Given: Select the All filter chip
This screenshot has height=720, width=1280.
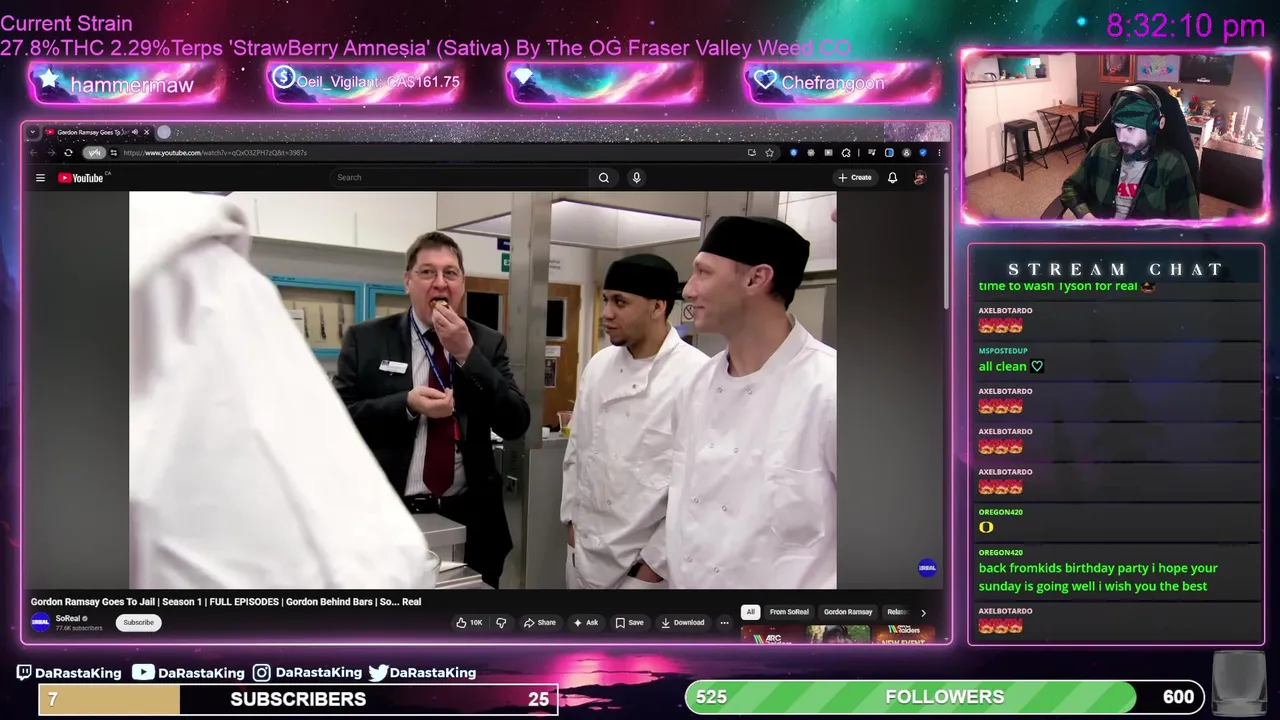Looking at the screenshot, I should click(750, 612).
